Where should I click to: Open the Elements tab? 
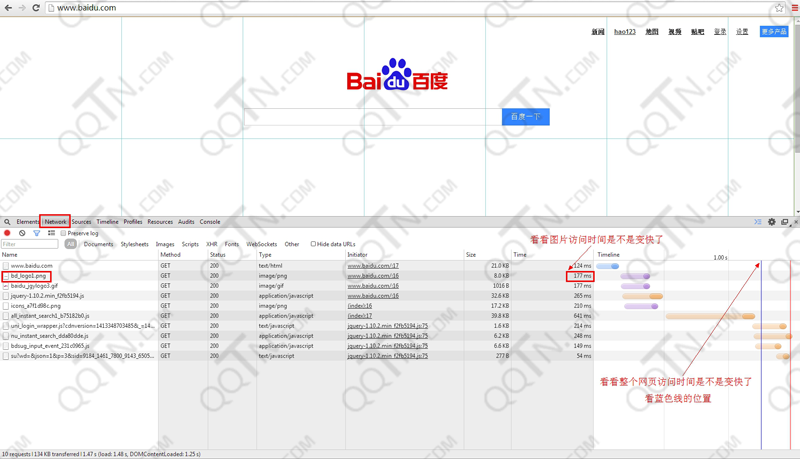point(27,222)
